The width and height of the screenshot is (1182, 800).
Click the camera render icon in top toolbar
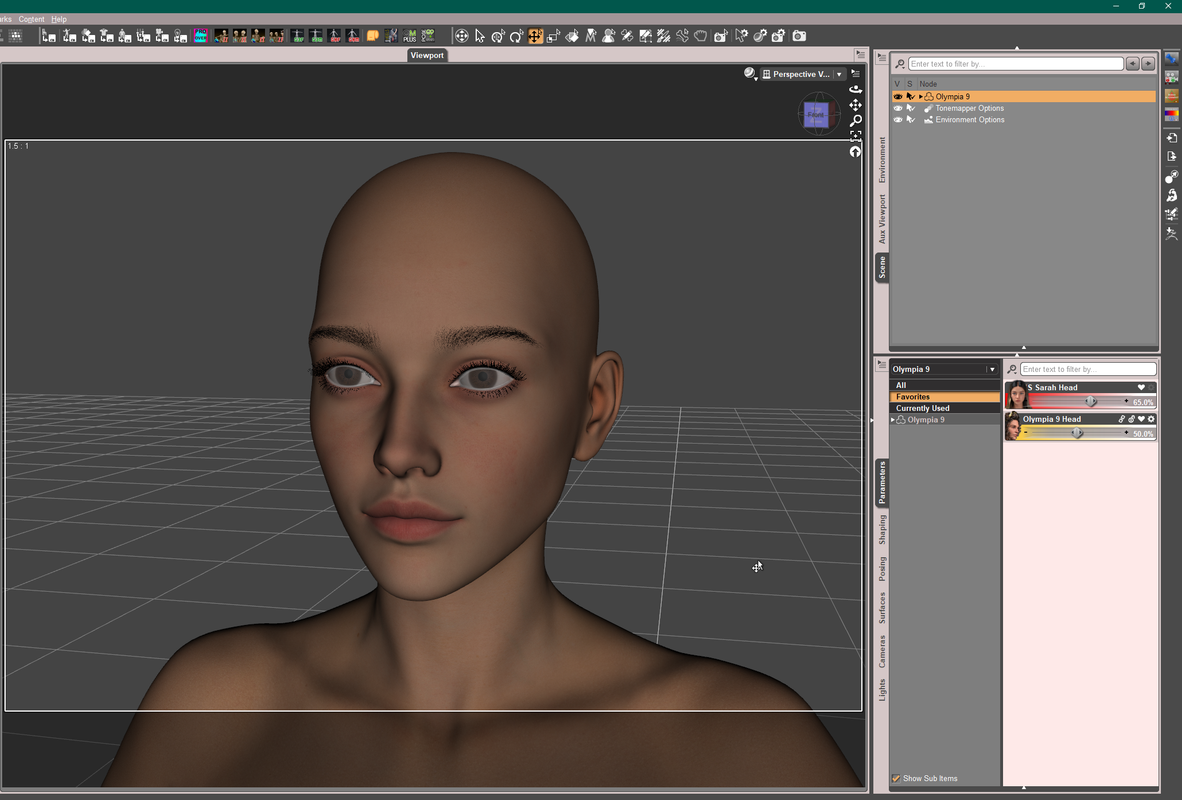[799, 36]
